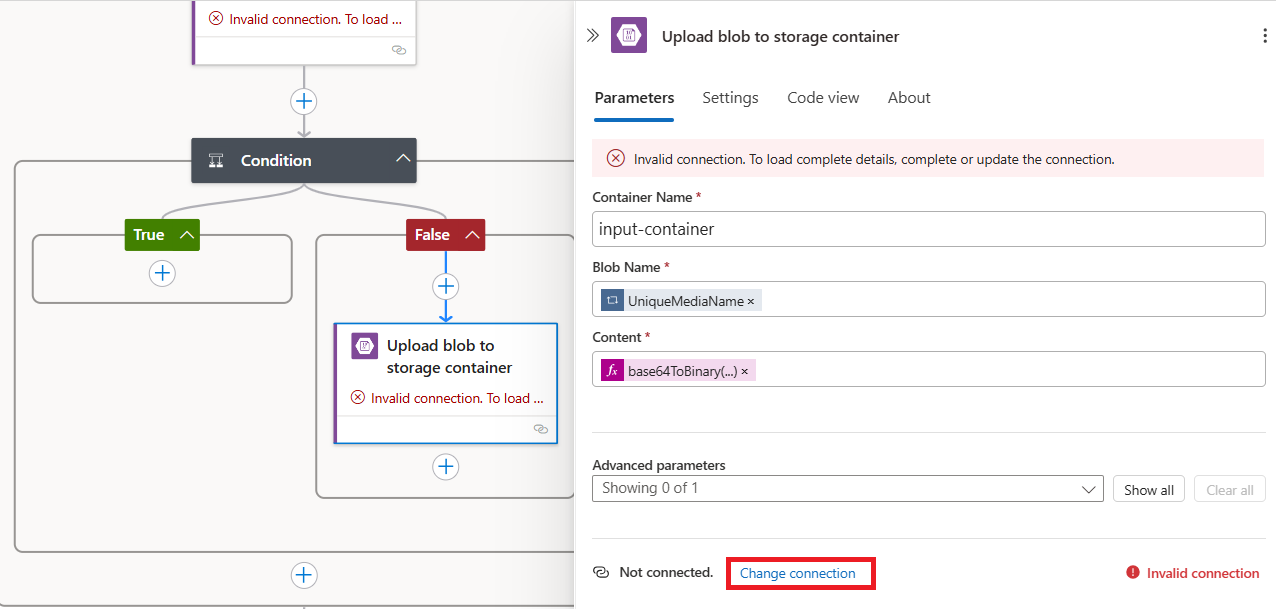The height and width of the screenshot is (609, 1276).
Task: Select the Condition action header
Action: point(304,160)
